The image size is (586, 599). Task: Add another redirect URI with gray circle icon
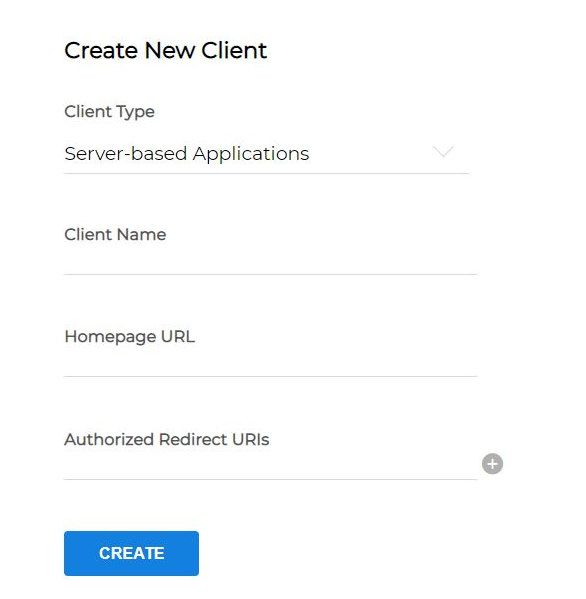[492, 464]
